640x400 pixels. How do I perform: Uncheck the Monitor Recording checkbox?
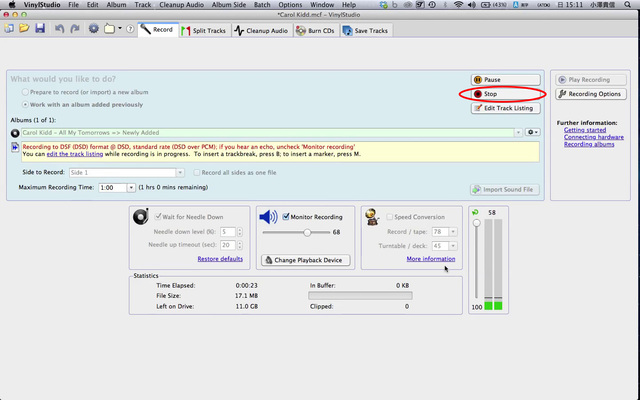[x=288, y=217]
